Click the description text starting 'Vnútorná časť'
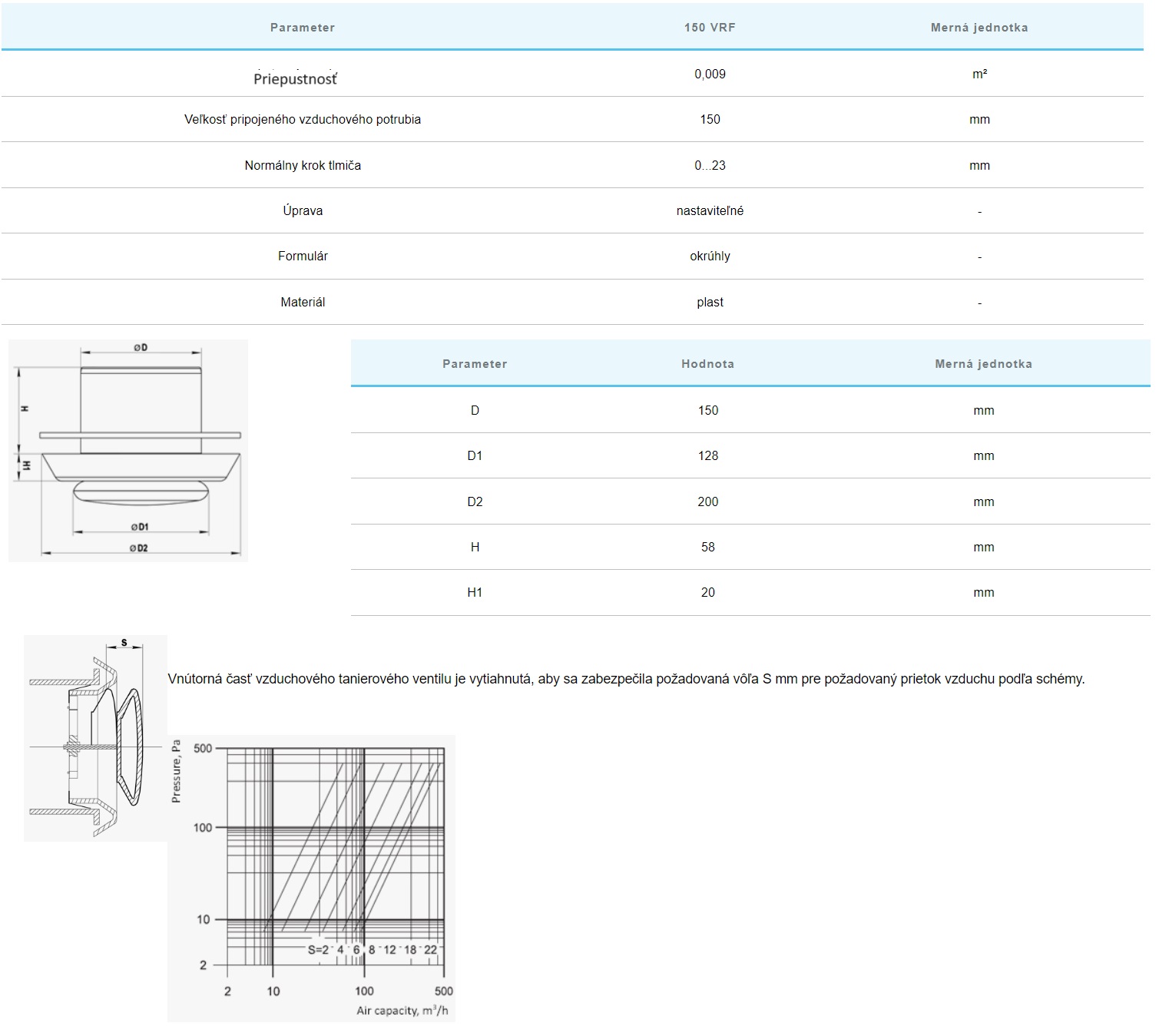 625,679
